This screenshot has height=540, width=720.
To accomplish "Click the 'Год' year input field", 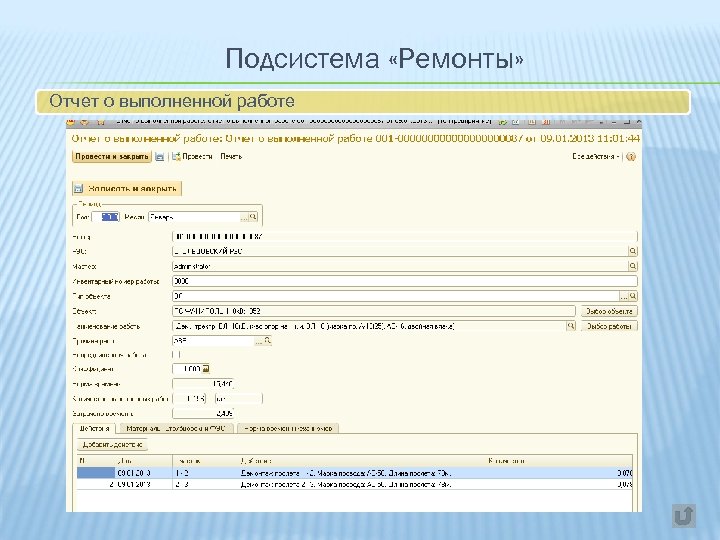I will [x=105, y=217].
